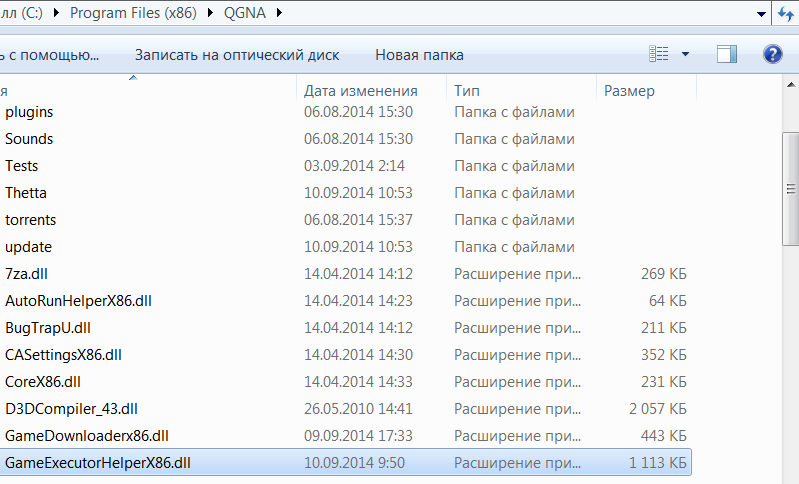Open the view options dropdown arrow
The height and width of the screenshot is (484, 799).
tap(685, 54)
